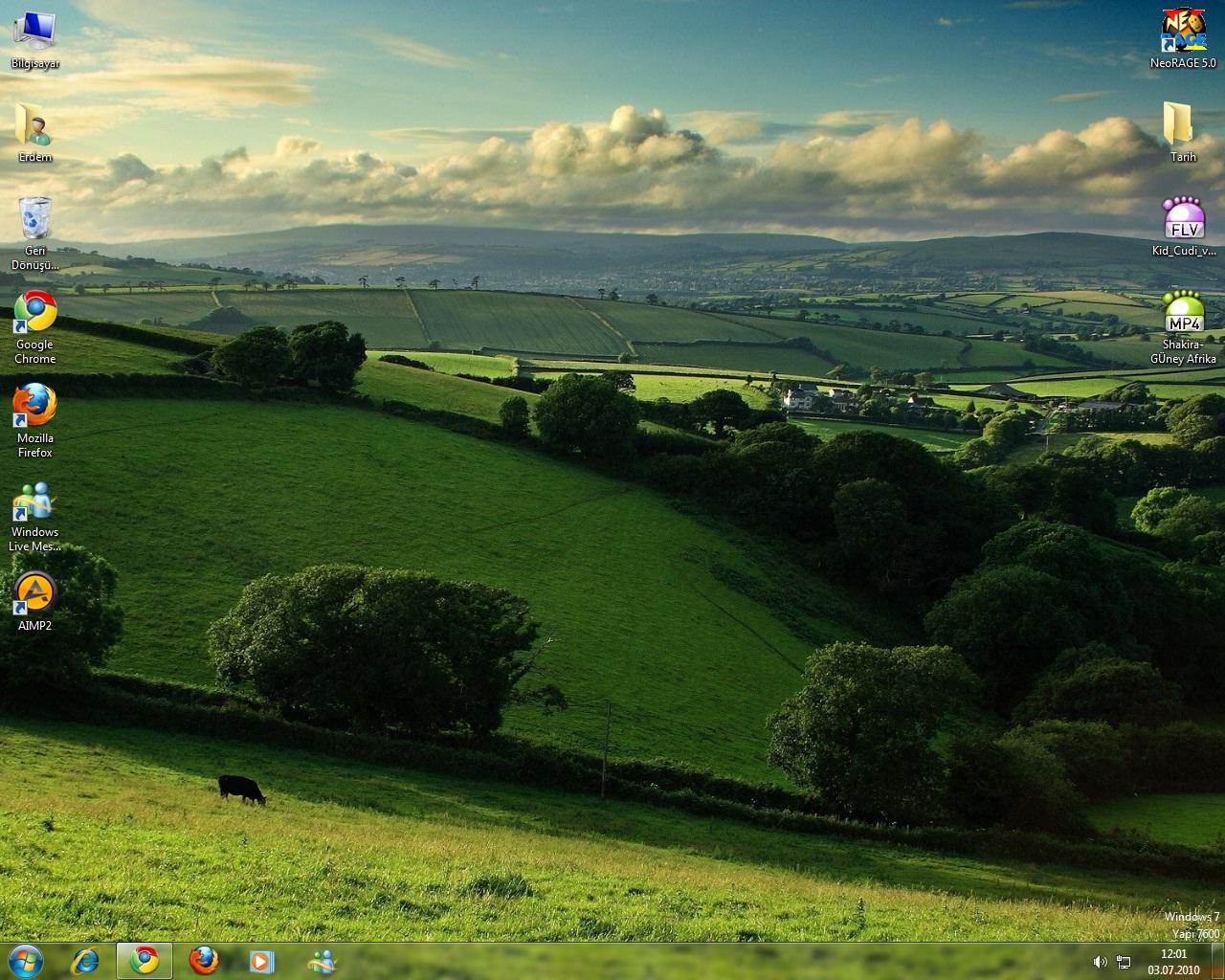
Task: Click Firefox pinned on the taskbar
Action: pos(203,960)
